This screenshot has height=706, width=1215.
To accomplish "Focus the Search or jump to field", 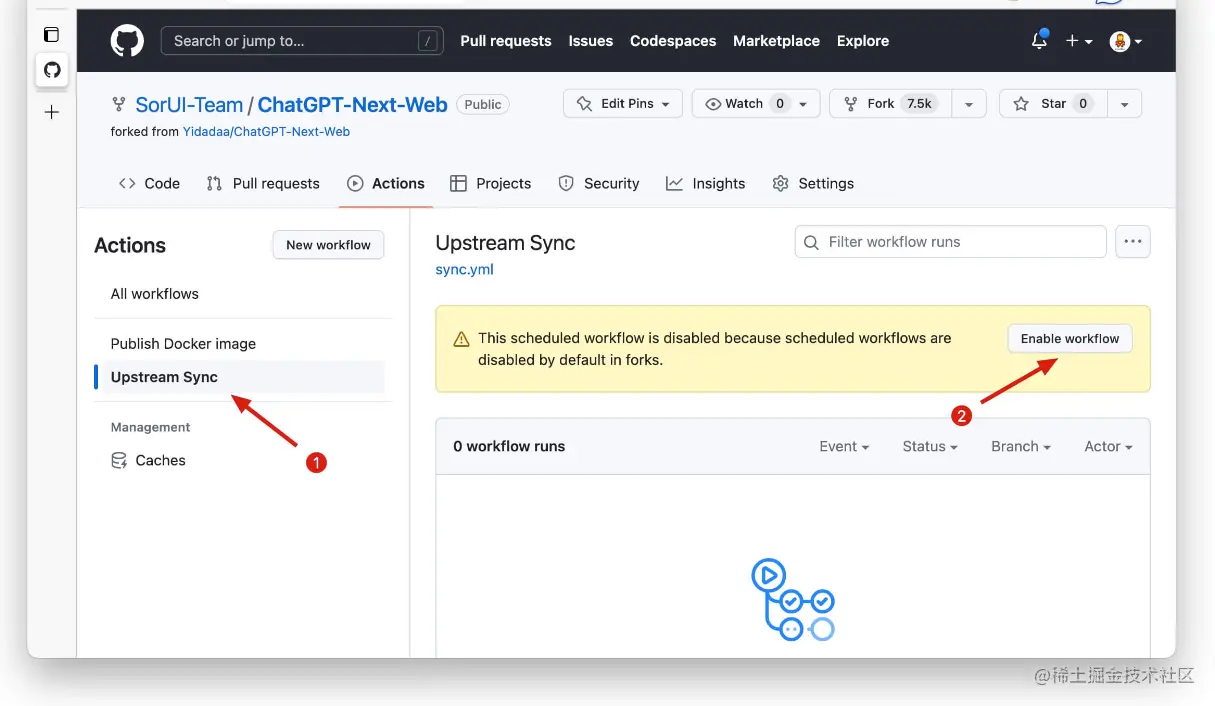I will coord(302,41).
